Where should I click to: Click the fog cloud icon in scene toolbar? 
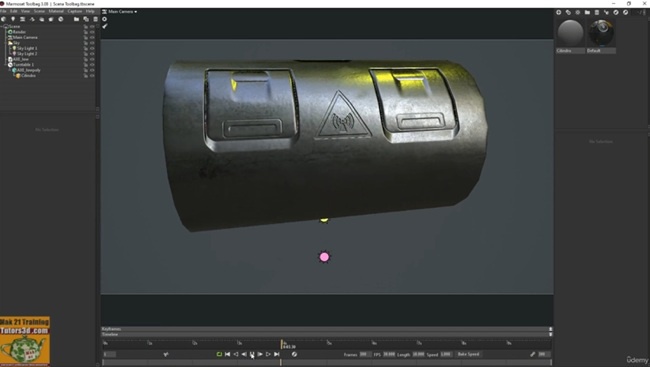[41, 19]
